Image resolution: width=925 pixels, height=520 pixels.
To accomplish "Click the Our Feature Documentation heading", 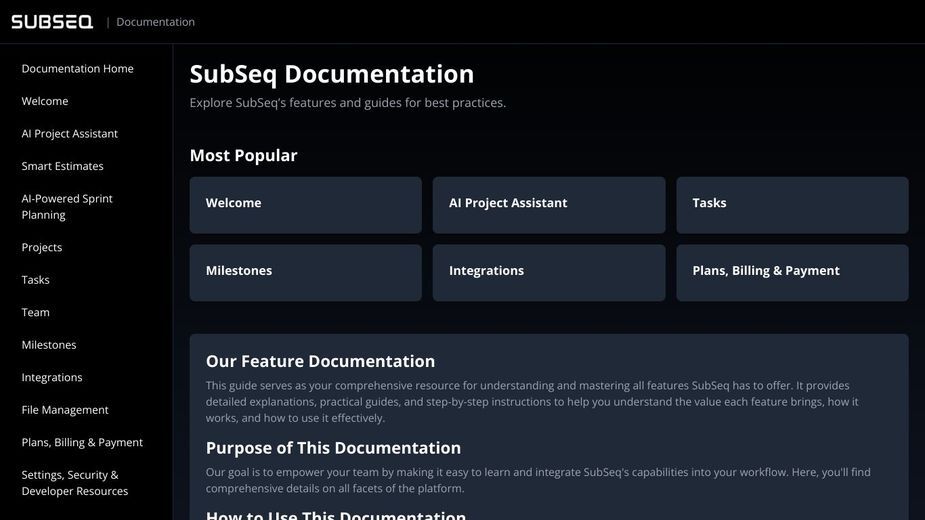I will point(320,361).
